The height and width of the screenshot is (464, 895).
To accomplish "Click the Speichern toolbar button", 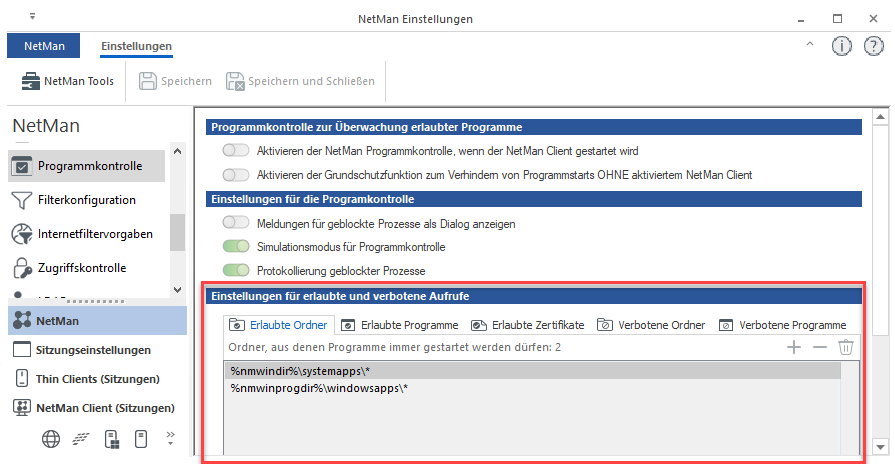I will [x=175, y=81].
